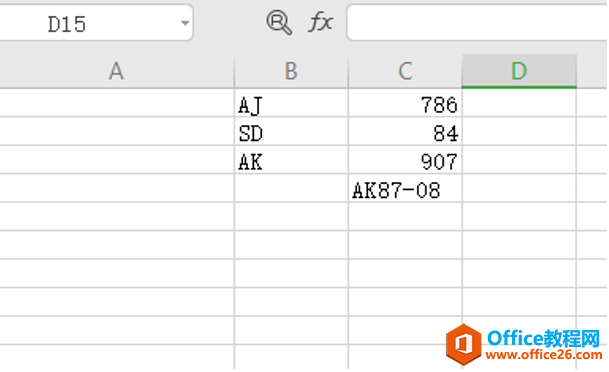This screenshot has height=372, width=609.
Task: Select column A header
Action: click(116, 71)
